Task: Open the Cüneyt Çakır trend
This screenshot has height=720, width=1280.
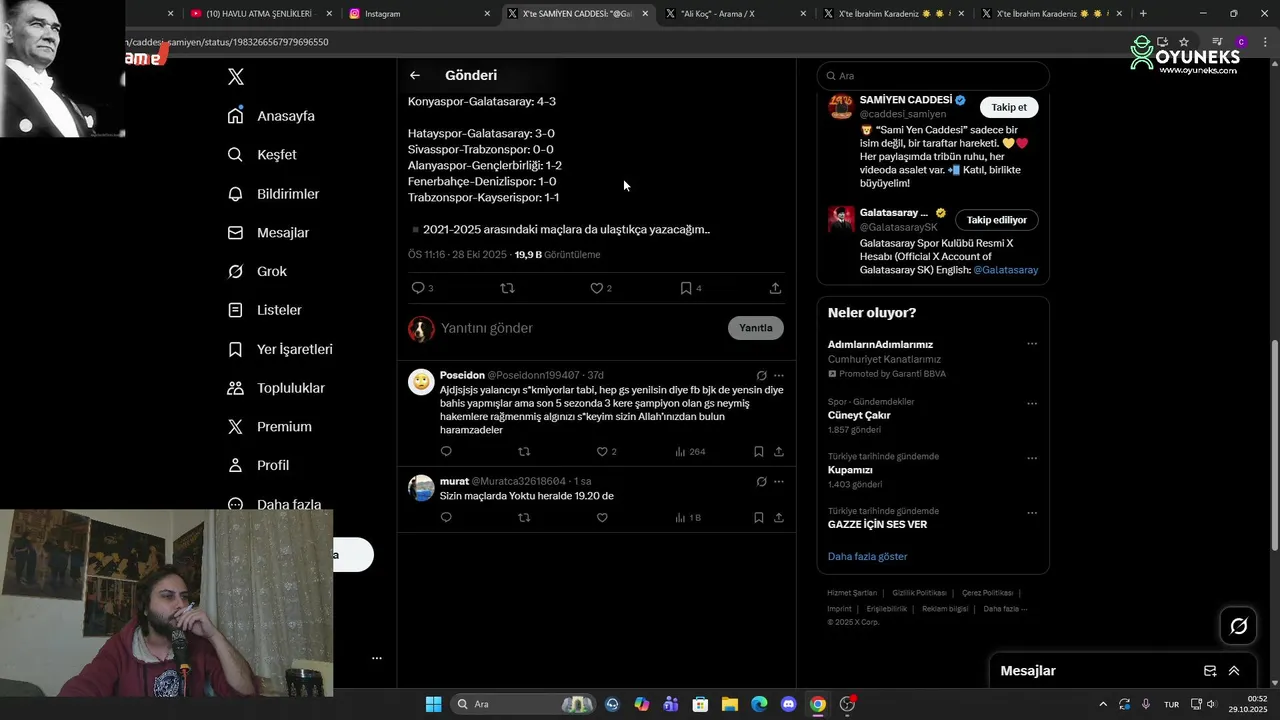Action: [x=933, y=415]
